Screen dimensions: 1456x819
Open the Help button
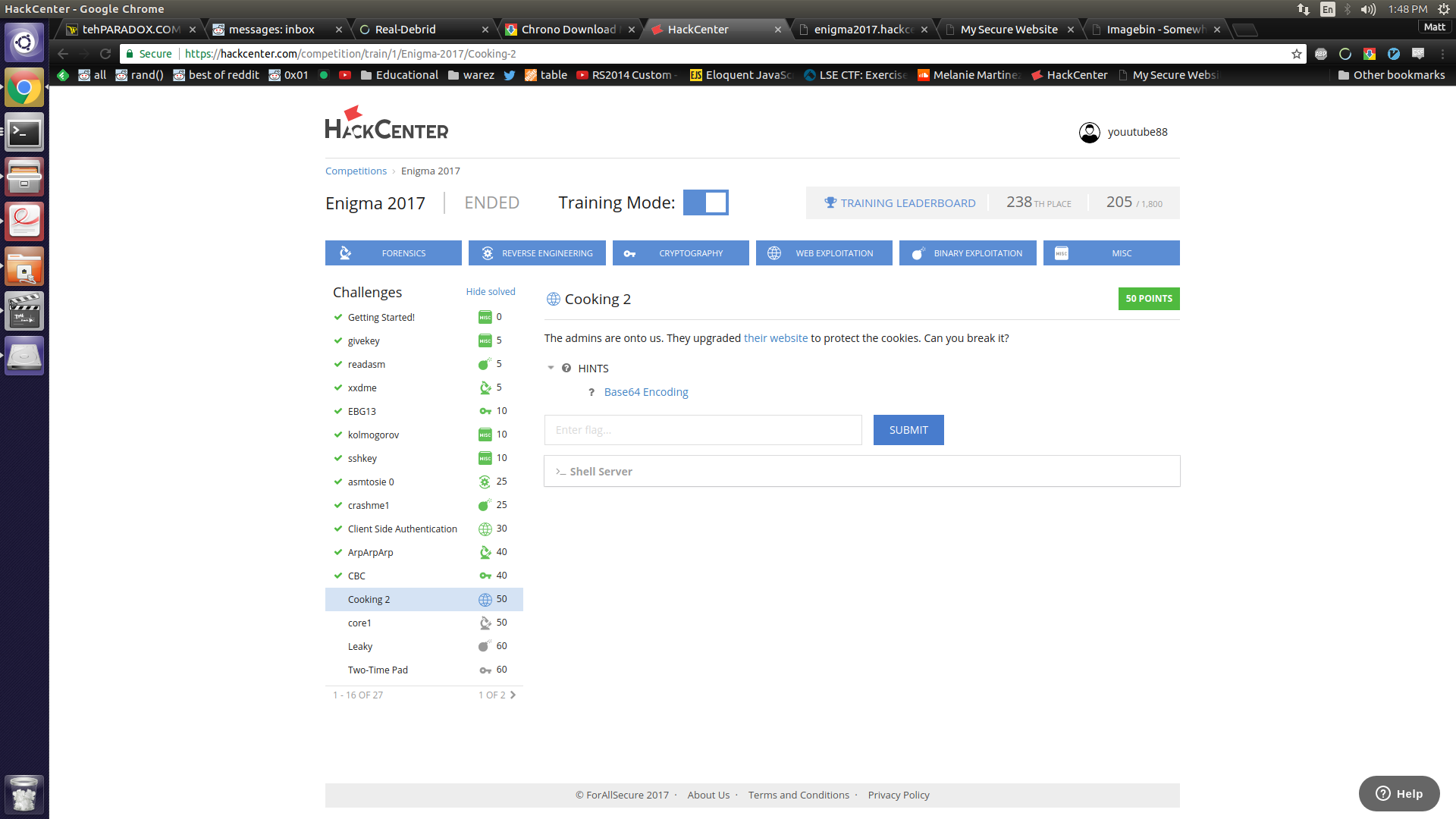click(1399, 794)
